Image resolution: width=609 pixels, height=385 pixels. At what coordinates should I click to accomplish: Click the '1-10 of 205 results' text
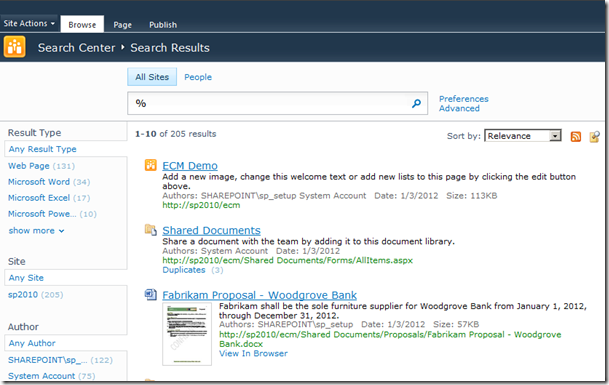176,134
